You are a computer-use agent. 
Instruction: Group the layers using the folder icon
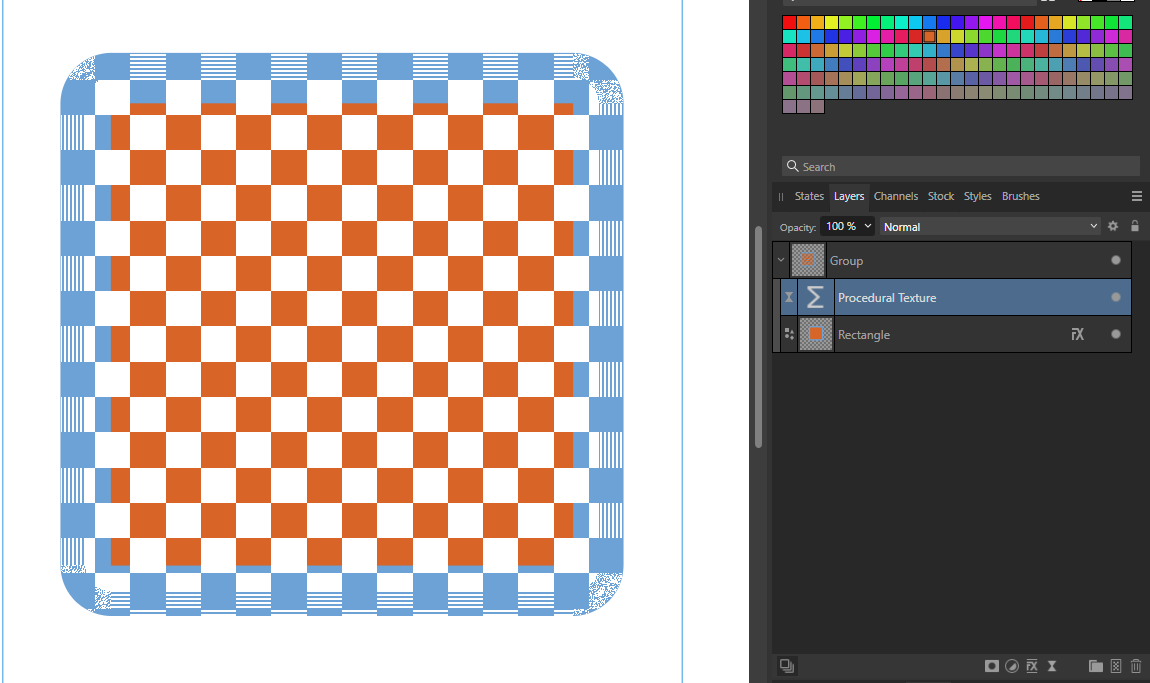point(1095,666)
